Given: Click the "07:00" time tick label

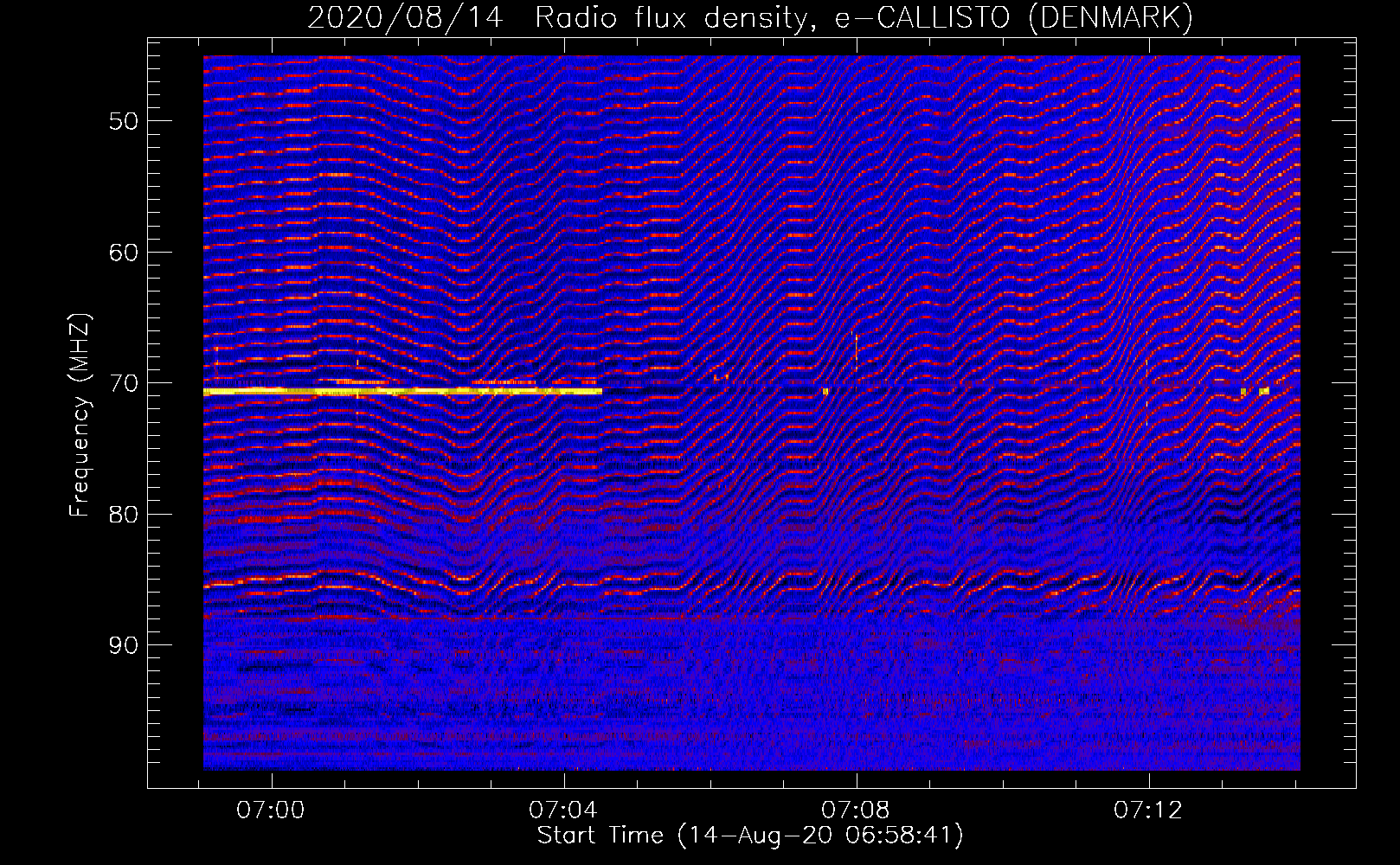Looking at the screenshot, I should pyautogui.click(x=271, y=811).
